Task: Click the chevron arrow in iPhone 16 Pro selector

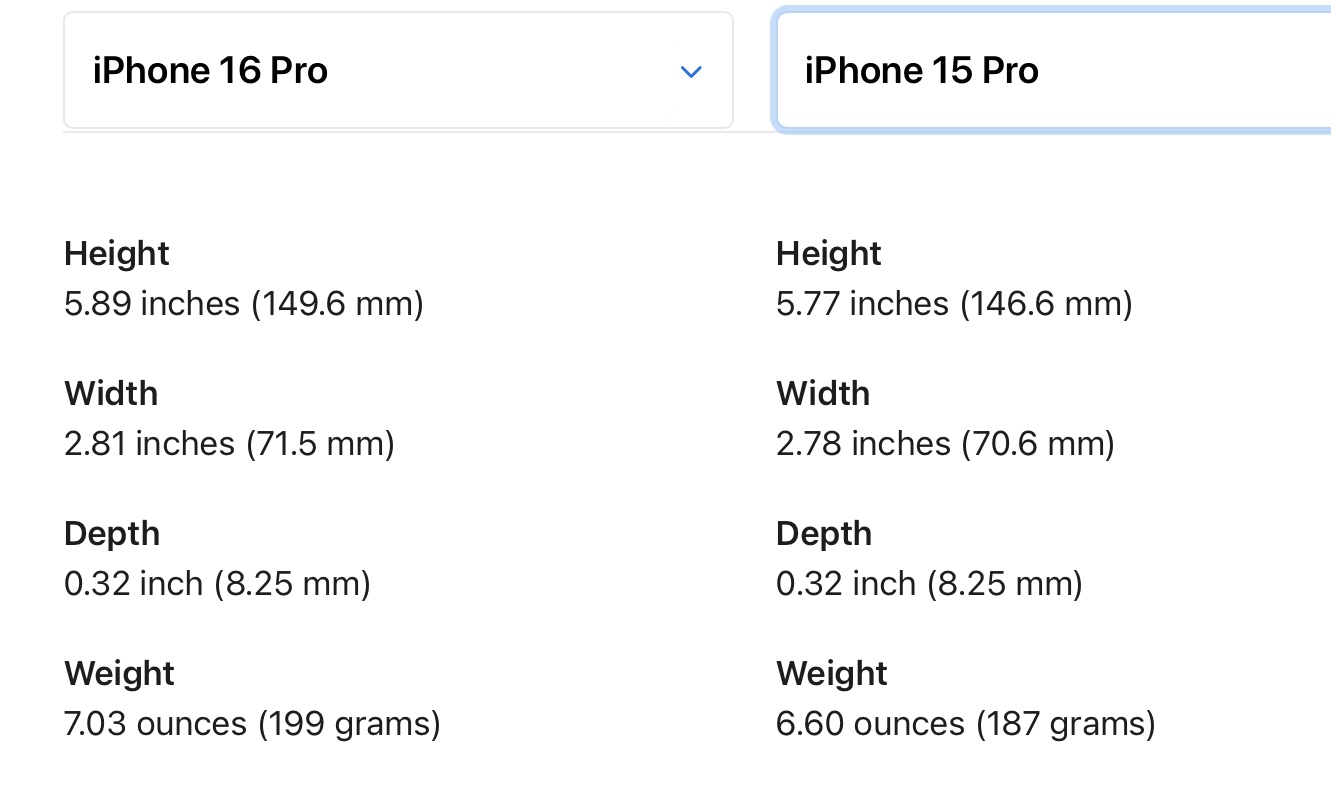Action: [x=690, y=72]
